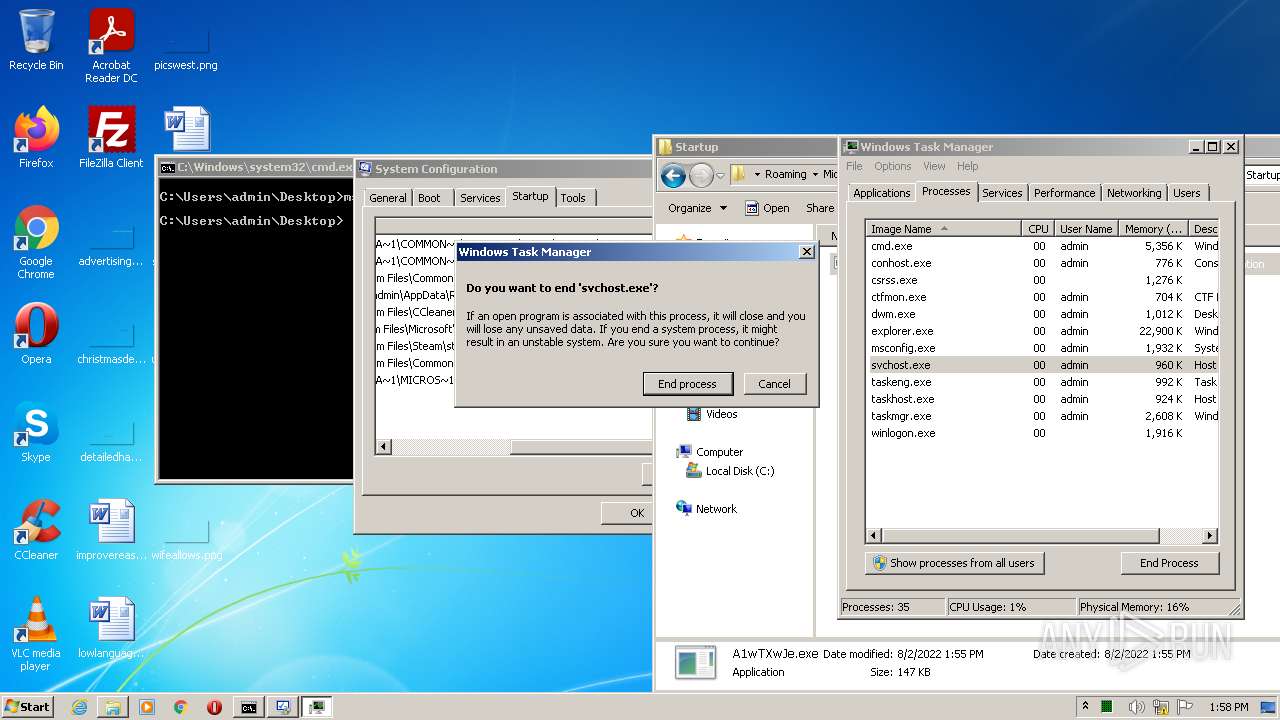
Task: Click Open in Startup window toolbar
Action: (768, 208)
